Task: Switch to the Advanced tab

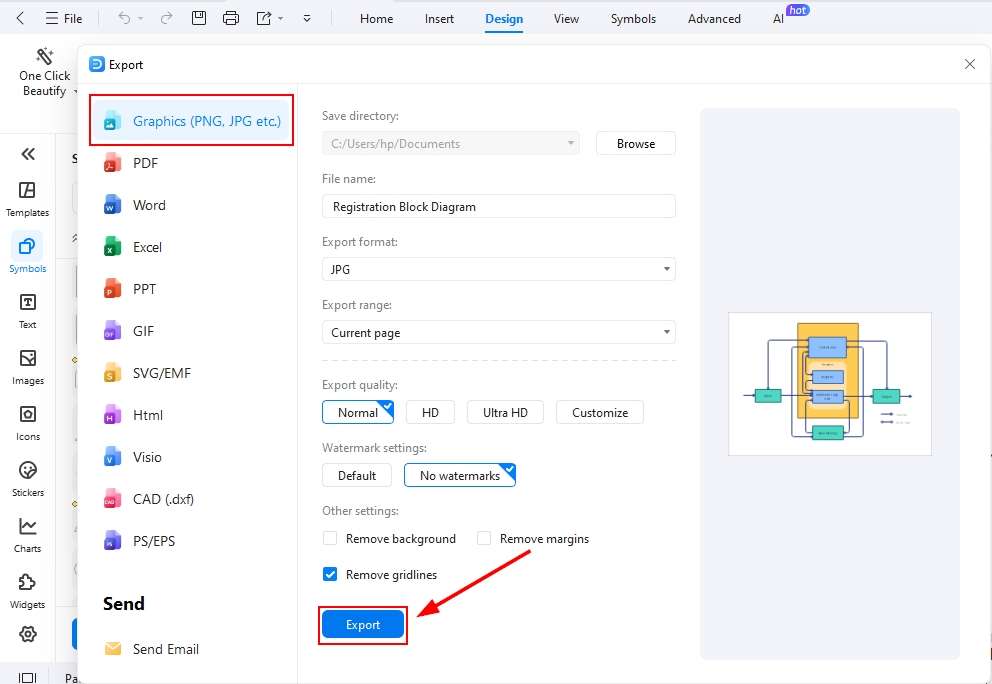Action: [x=713, y=18]
